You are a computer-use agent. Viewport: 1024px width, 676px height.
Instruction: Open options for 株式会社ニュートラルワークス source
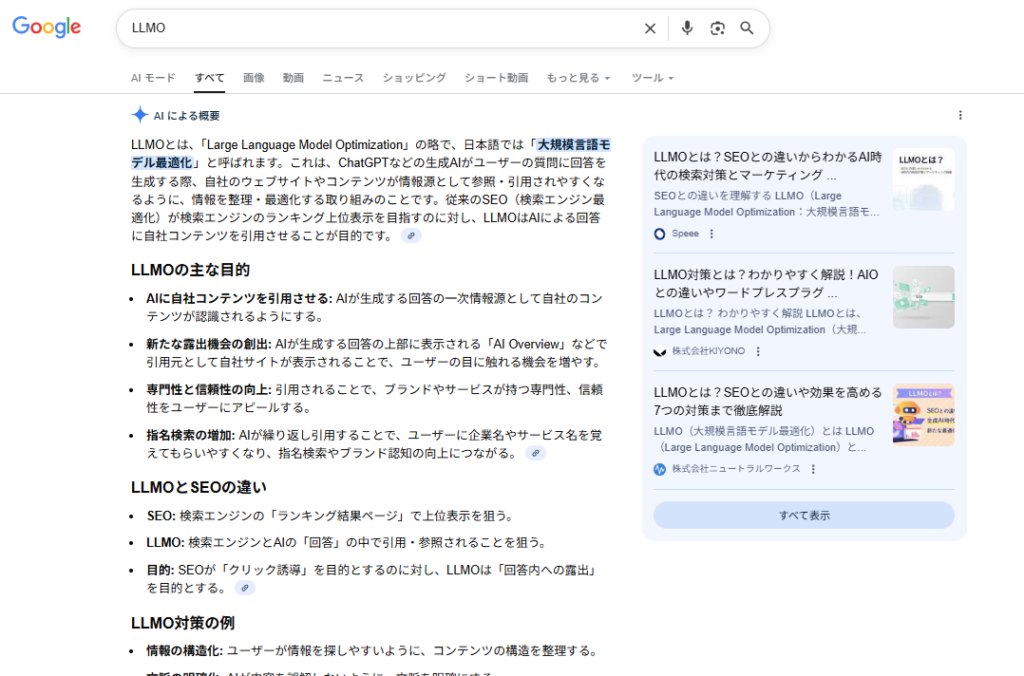click(x=813, y=469)
